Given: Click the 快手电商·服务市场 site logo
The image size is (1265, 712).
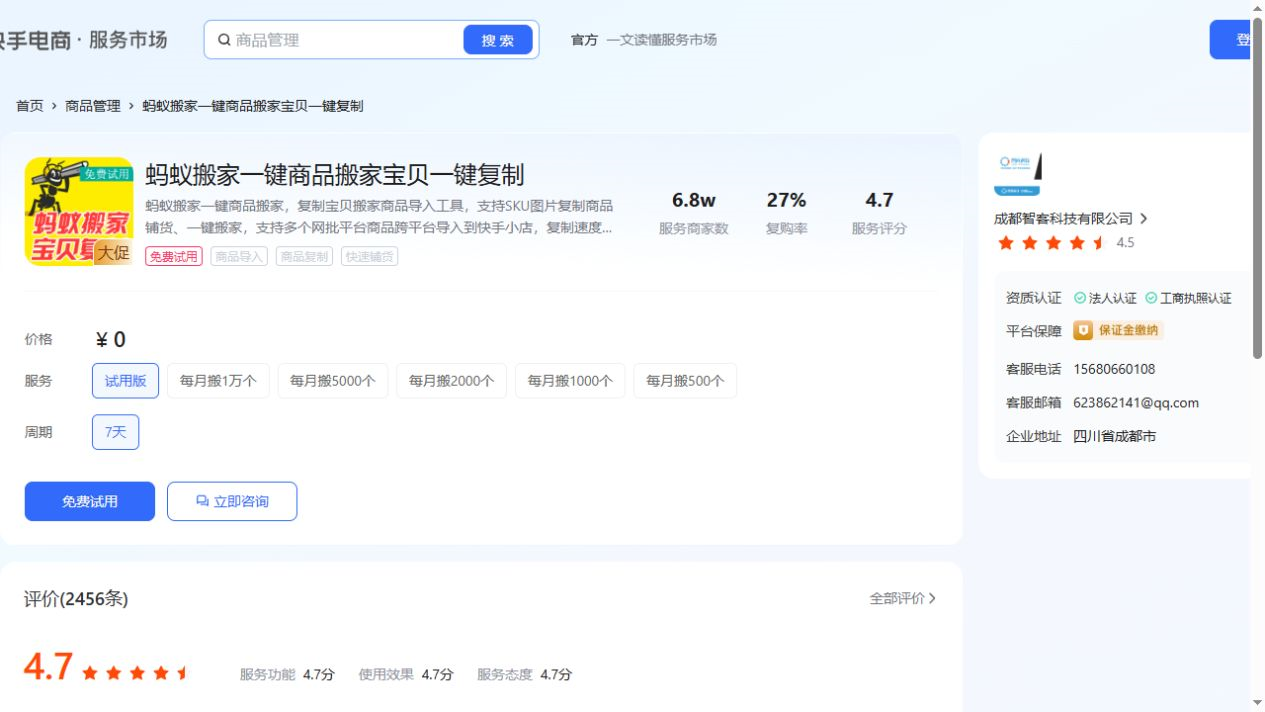Looking at the screenshot, I should click(84, 40).
